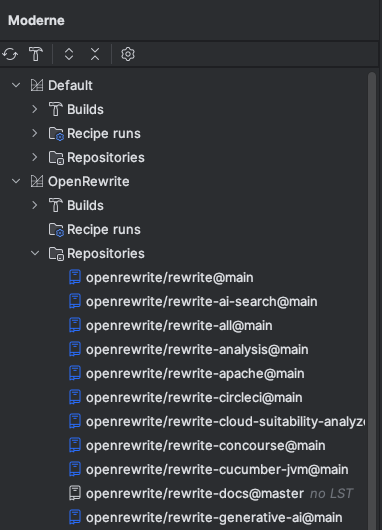The image size is (382, 530).
Task: Select openrewrite/rewrite-cucumber-jvm@main repository
Action: pos(217,469)
